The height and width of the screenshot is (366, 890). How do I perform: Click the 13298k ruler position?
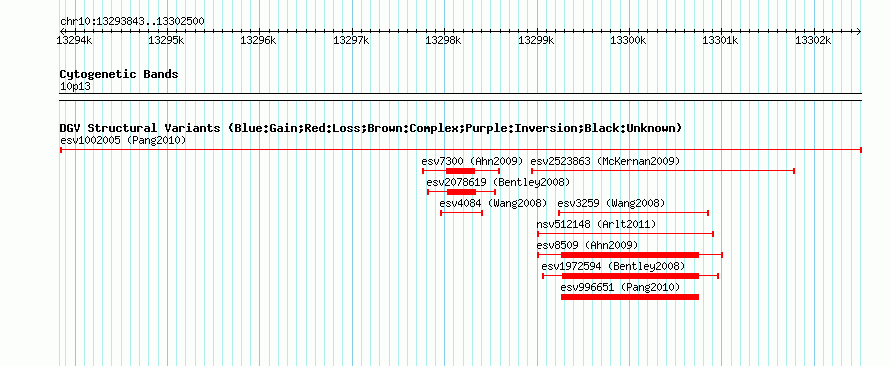(x=443, y=40)
